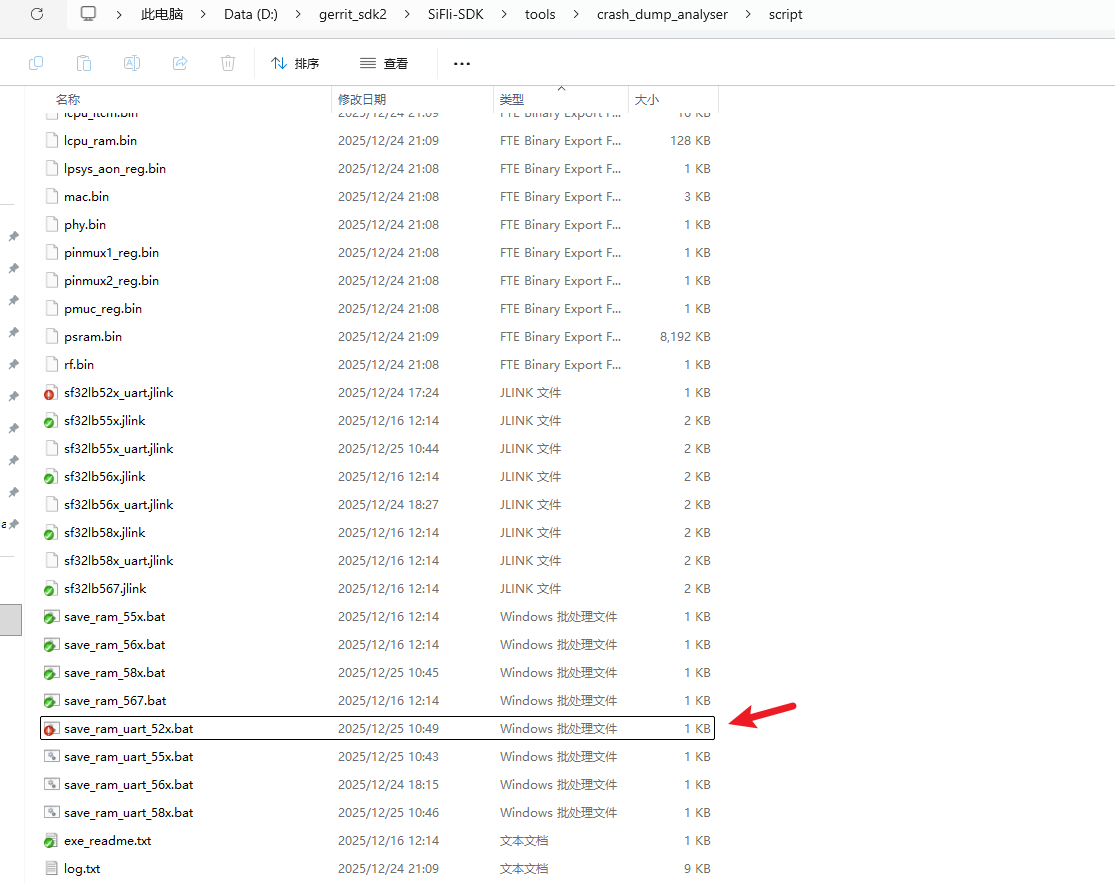The width and height of the screenshot is (1115, 884).
Task: Click the monitor icon in the address bar
Action: click(88, 14)
